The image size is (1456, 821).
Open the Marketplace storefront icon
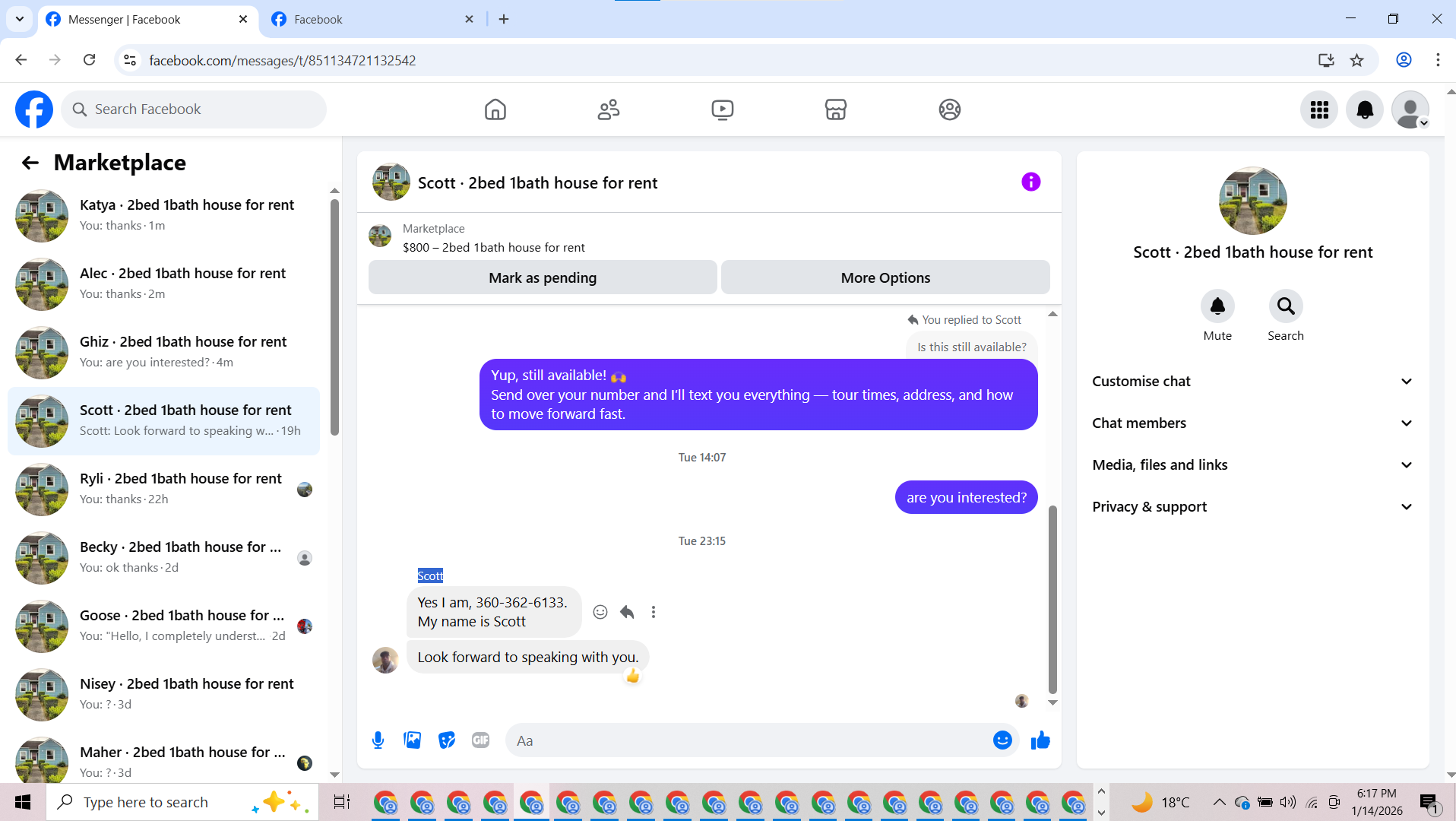point(836,109)
